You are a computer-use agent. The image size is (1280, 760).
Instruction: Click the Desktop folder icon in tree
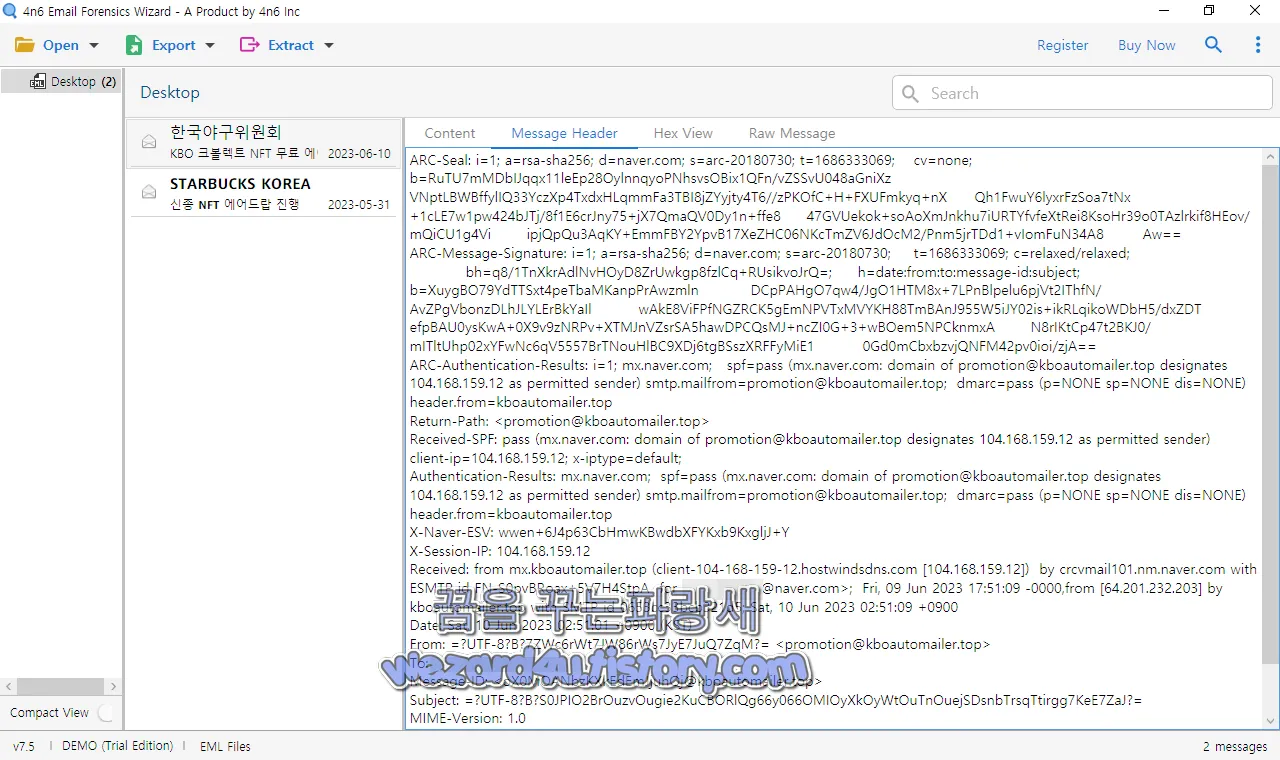coord(38,81)
